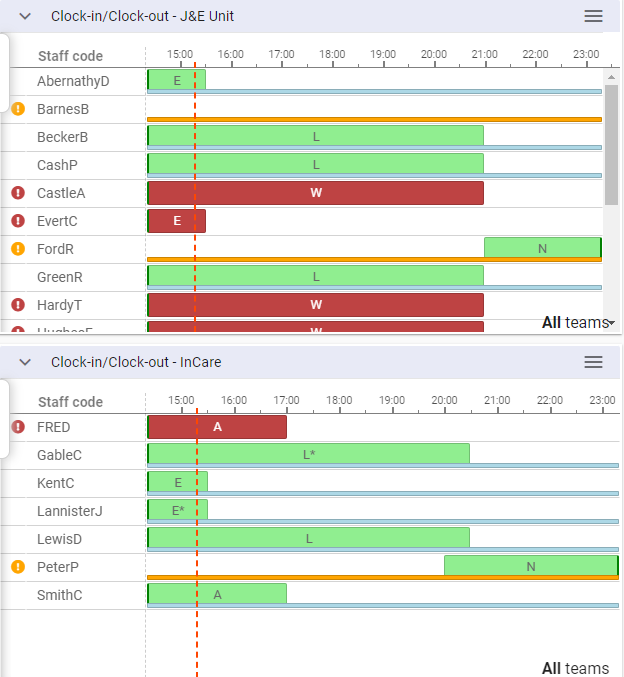Image resolution: width=624 pixels, height=677 pixels.
Task: Click the red alert icon beside CastleA
Action: pos(18,193)
